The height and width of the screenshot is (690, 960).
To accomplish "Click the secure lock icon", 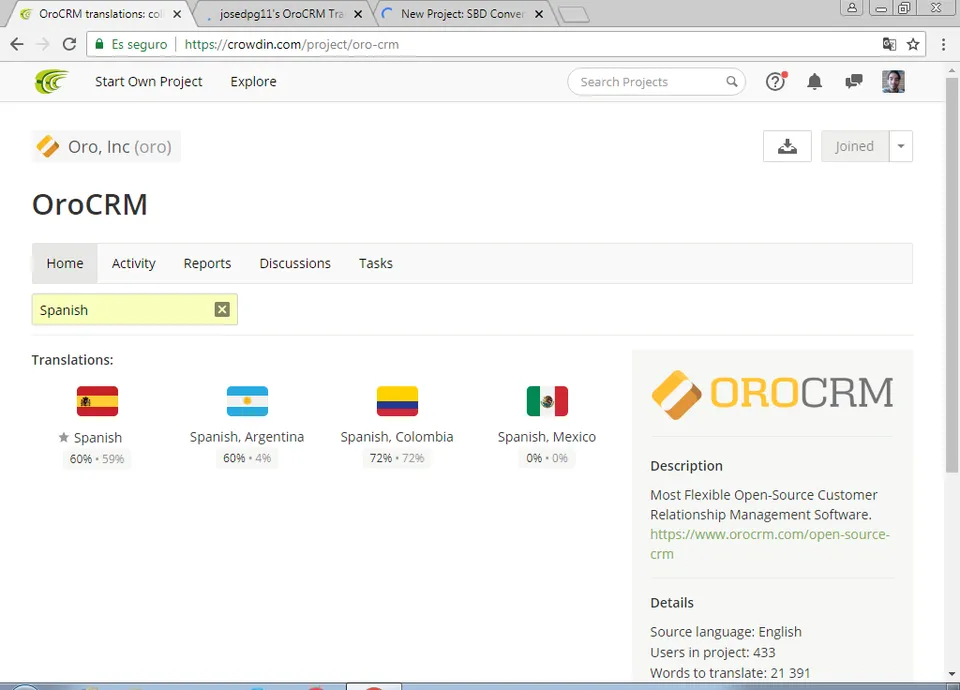I will coord(99,44).
